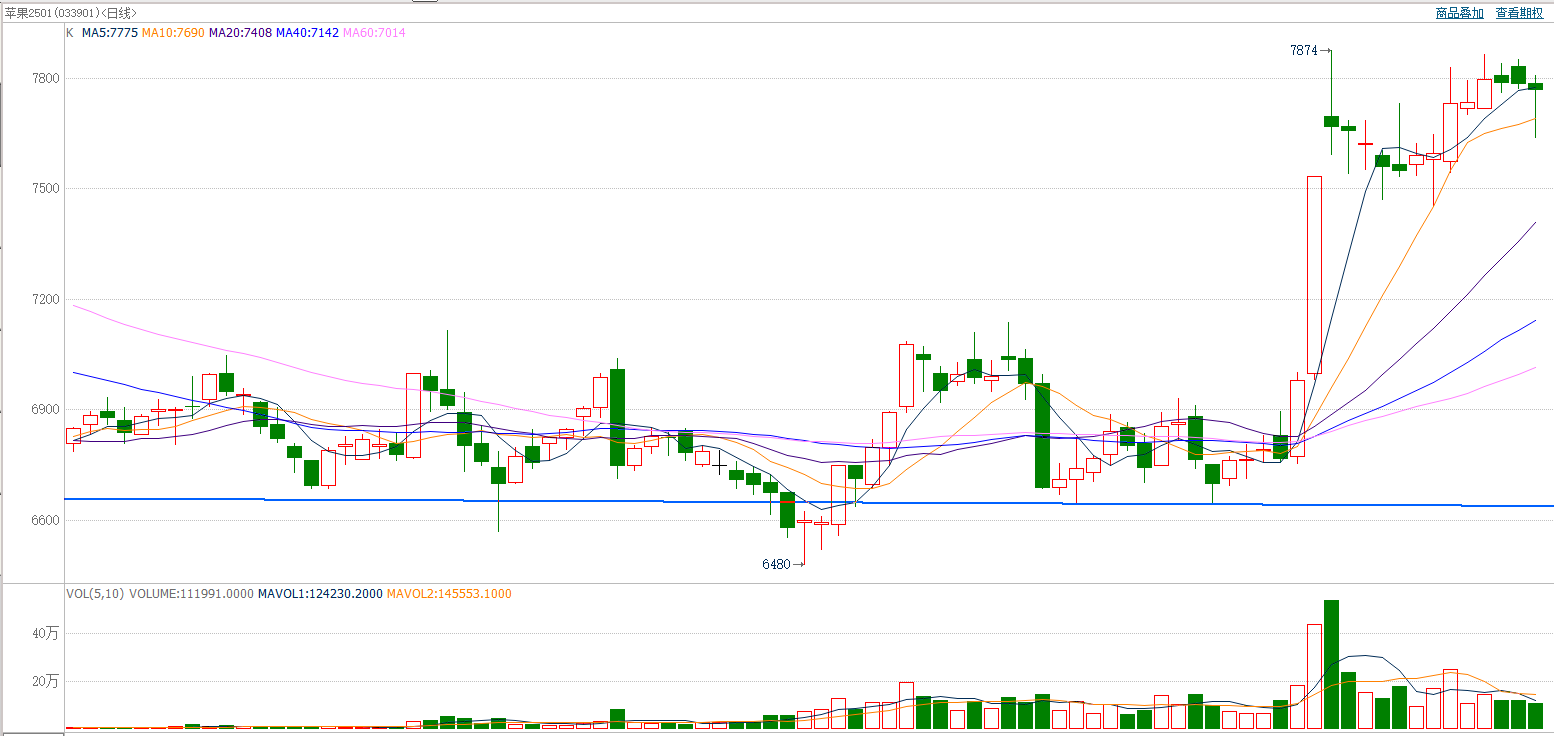This screenshot has height=736, width=1554.
Task: Select the MA5:7775 indicator label
Action: 109,33
